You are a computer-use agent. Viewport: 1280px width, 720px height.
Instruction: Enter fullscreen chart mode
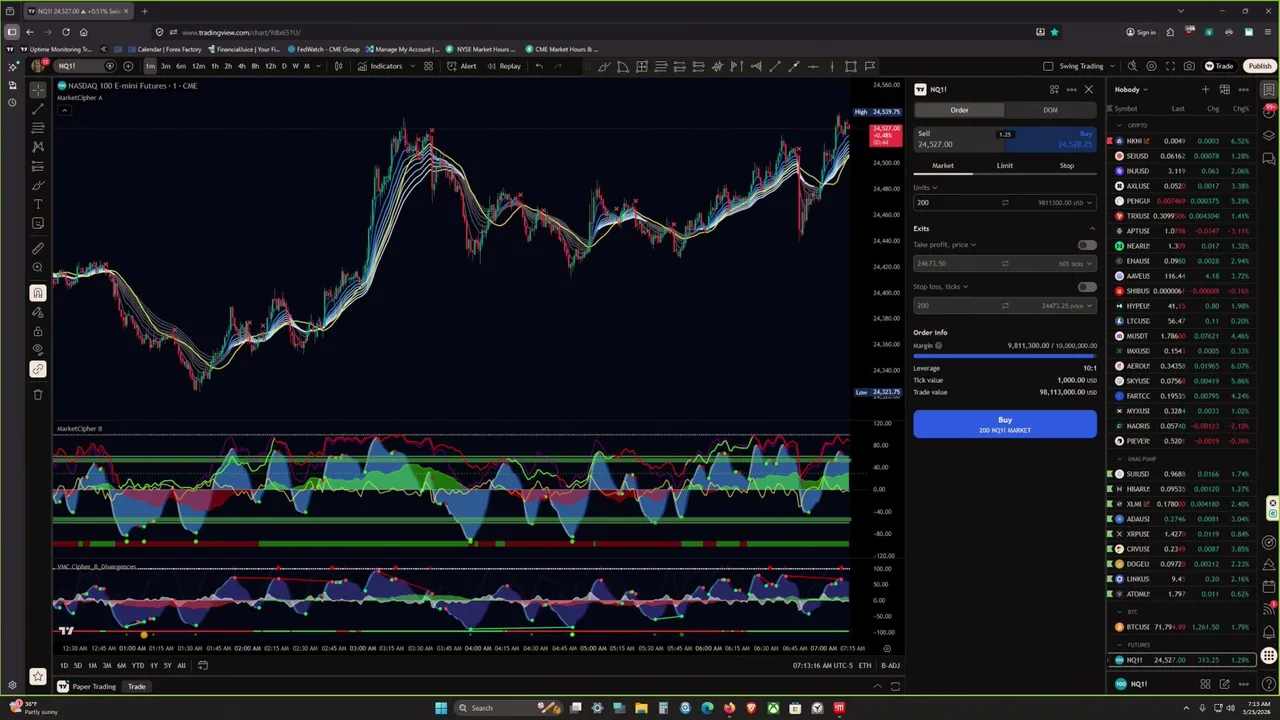point(1170,66)
